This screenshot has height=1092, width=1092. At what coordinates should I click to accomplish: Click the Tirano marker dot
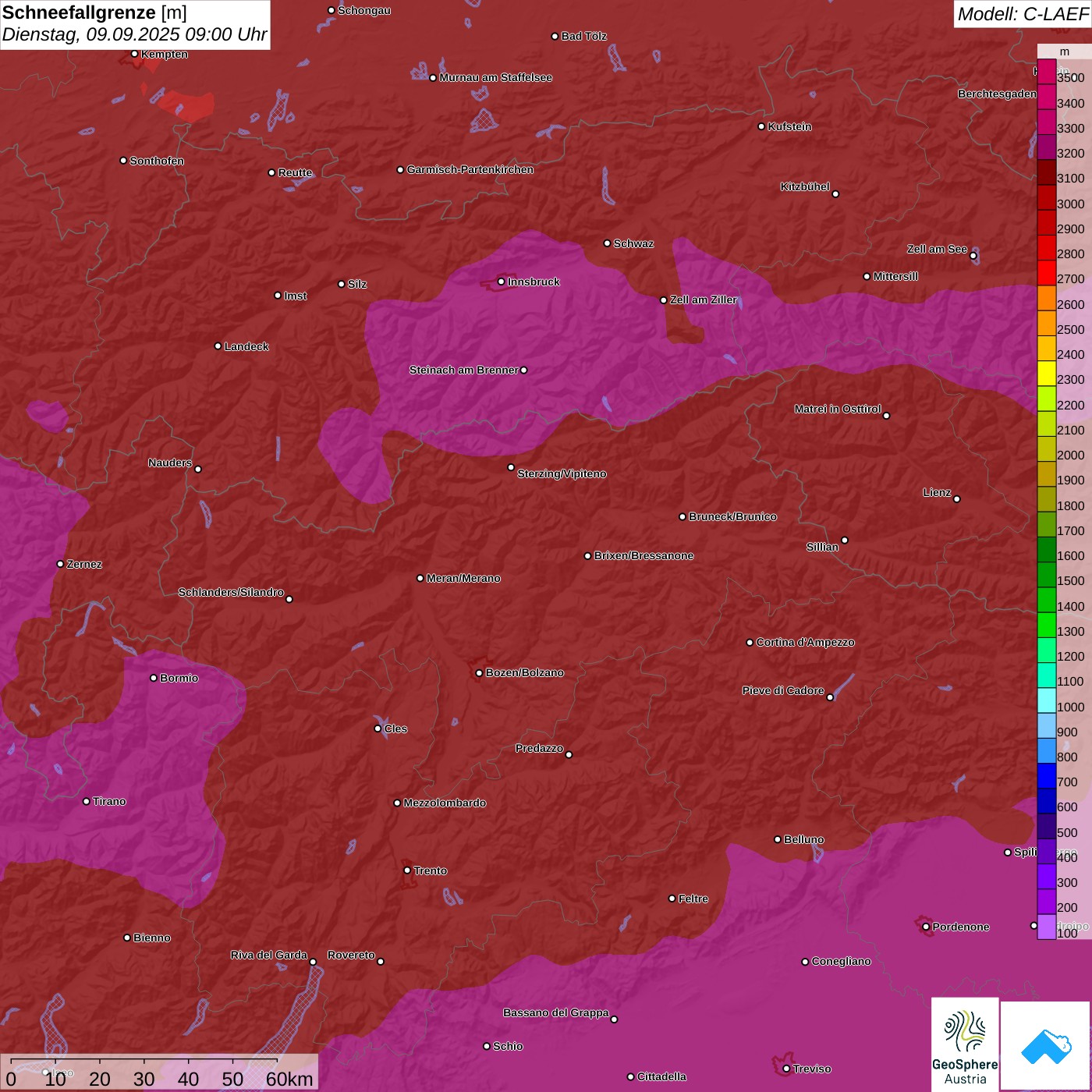click(87, 801)
